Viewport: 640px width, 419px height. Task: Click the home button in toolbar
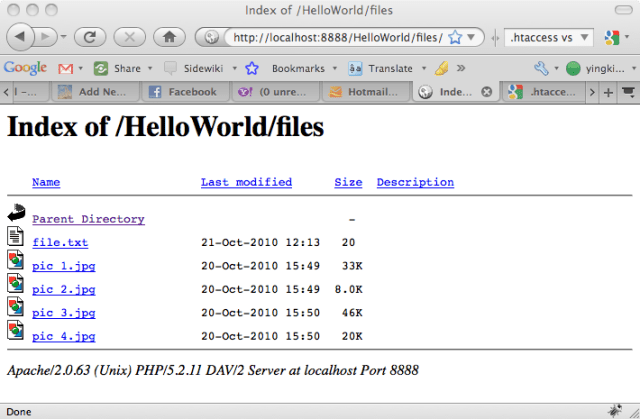(169, 37)
